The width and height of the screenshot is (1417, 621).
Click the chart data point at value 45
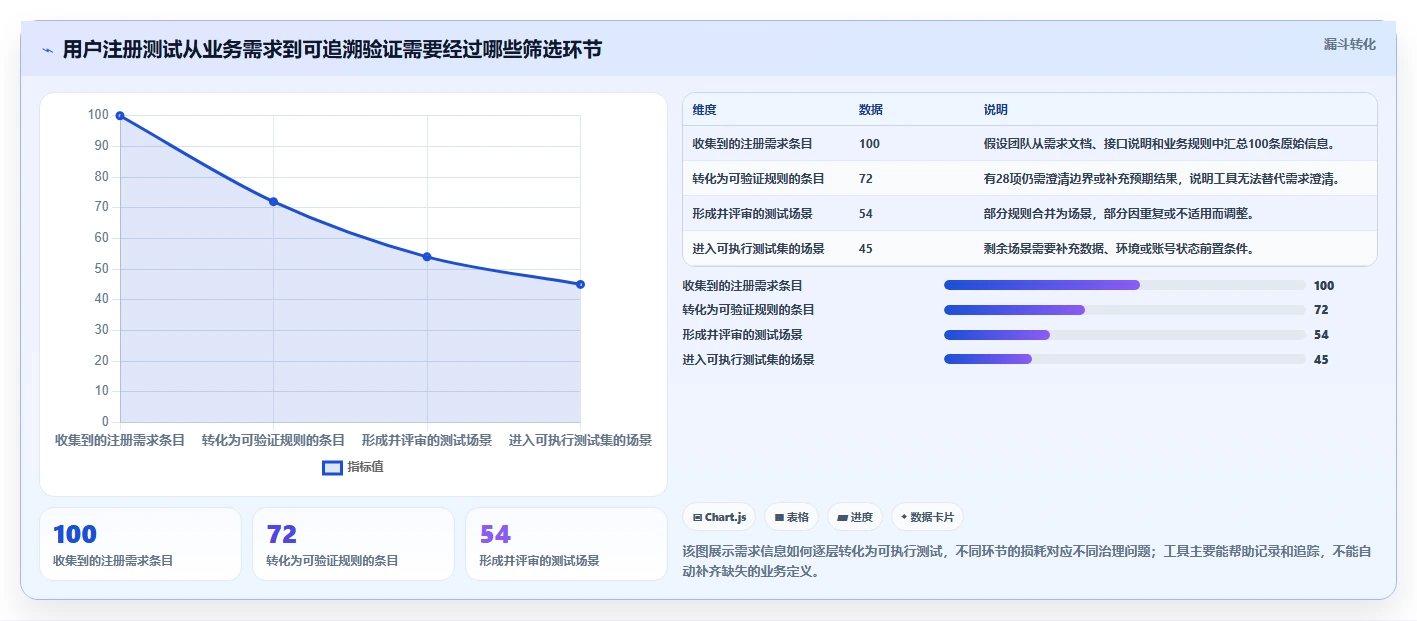click(580, 285)
